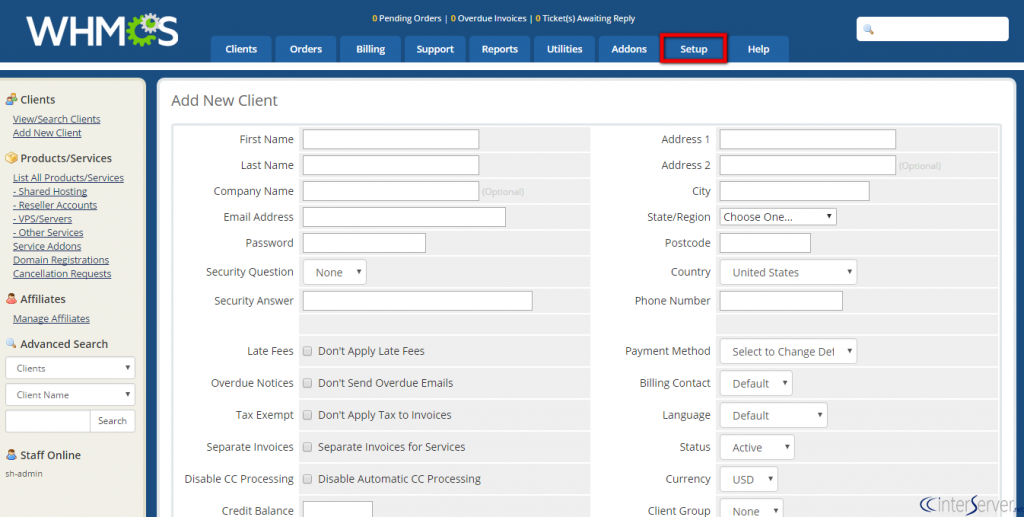Click Overdue Invoices status link
Screen dimensions: 1024x517
click(x=488, y=18)
